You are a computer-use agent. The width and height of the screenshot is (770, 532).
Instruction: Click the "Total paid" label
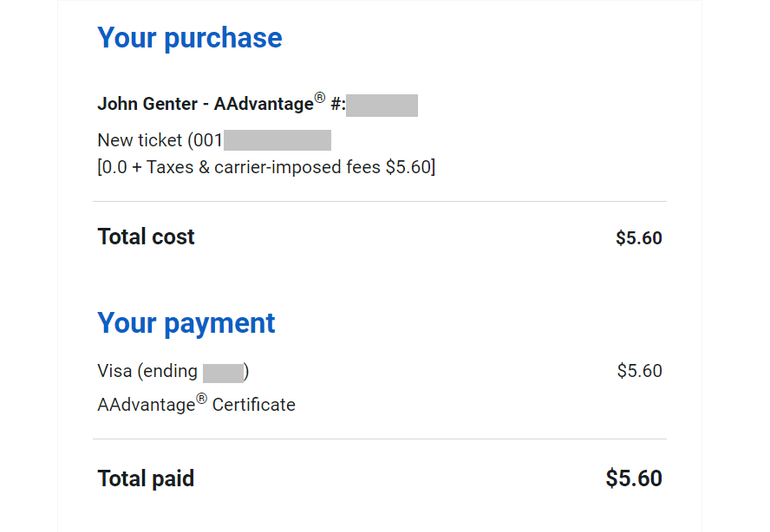[x=146, y=479]
